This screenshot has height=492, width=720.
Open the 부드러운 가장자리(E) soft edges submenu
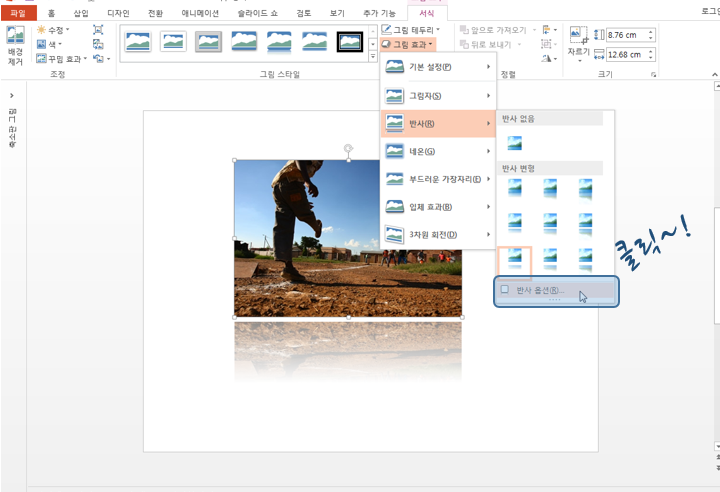[x=438, y=179]
